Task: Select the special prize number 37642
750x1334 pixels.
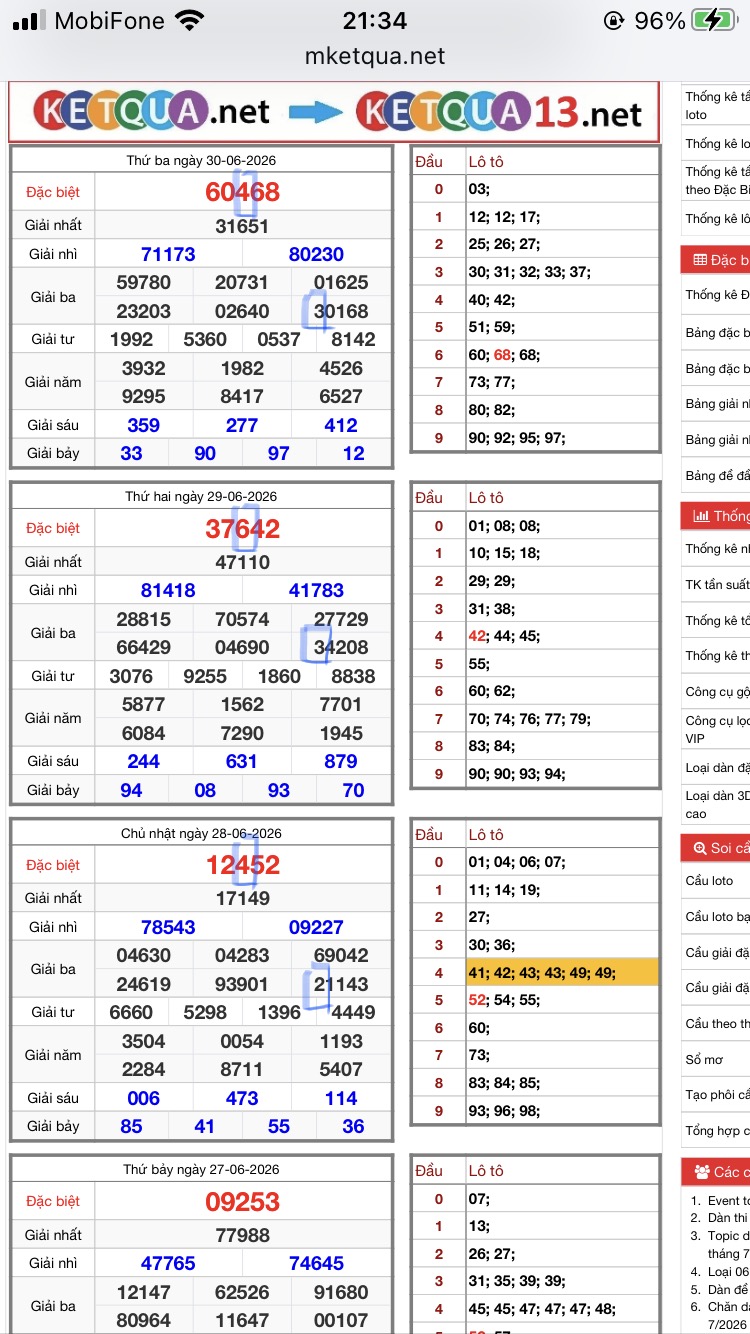Action: coord(242,529)
